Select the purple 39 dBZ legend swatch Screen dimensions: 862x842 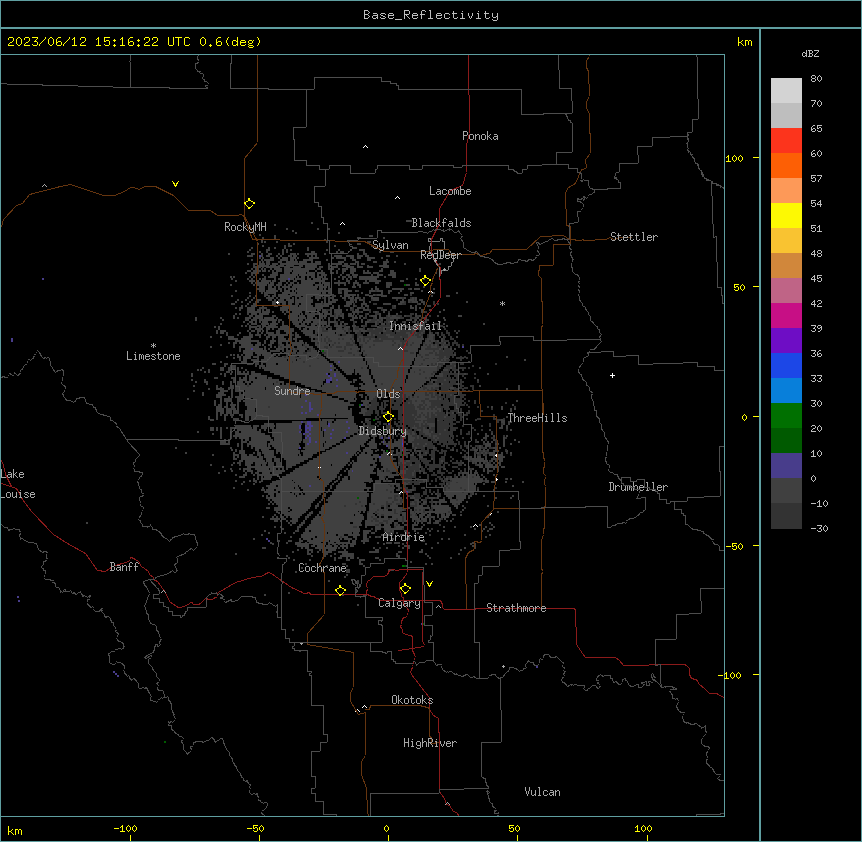[x=786, y=340]
